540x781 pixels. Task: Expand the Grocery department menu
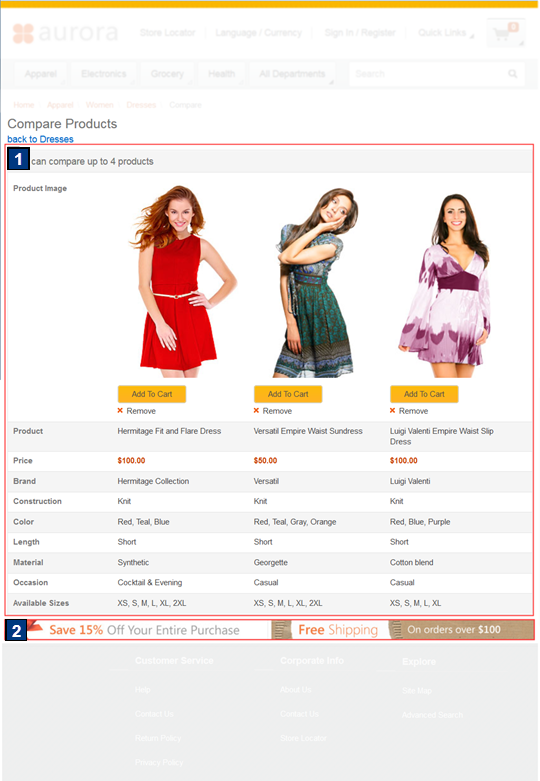click(167, 74)
